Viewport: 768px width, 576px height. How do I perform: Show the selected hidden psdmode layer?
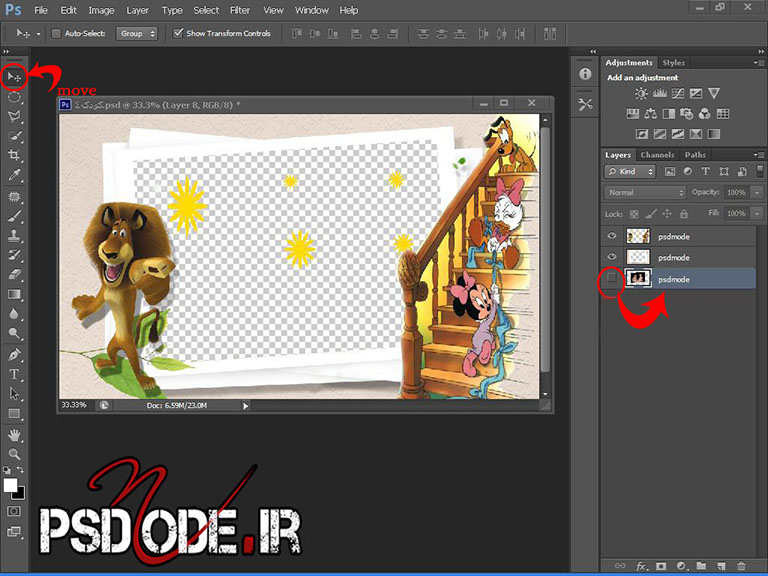click(x=612, y=278)
